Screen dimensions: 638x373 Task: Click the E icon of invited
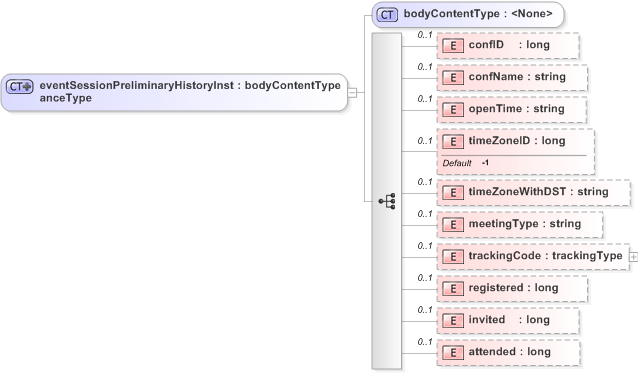pos(452,321)
